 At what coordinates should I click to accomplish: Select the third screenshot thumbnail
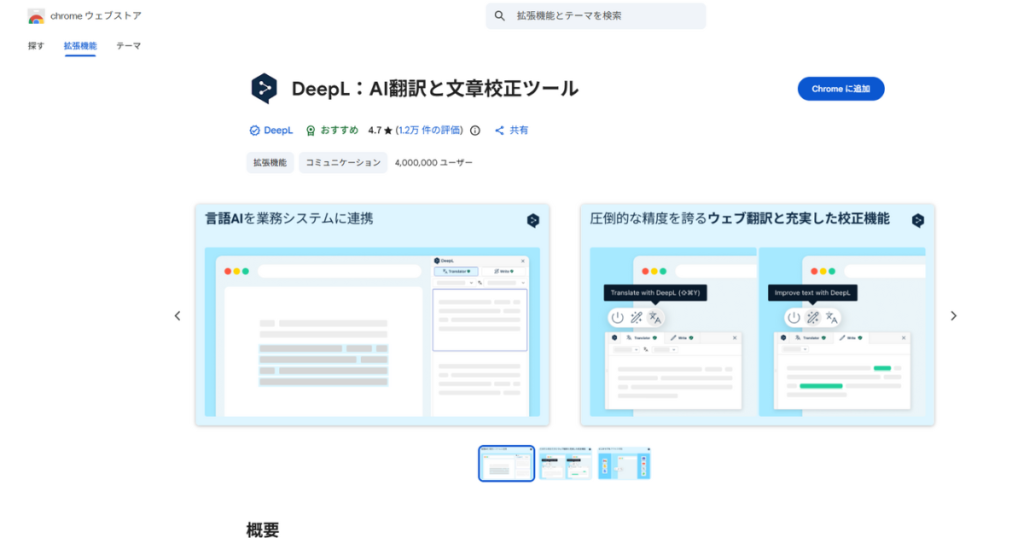pyautogui.click(x=624, y=463)
